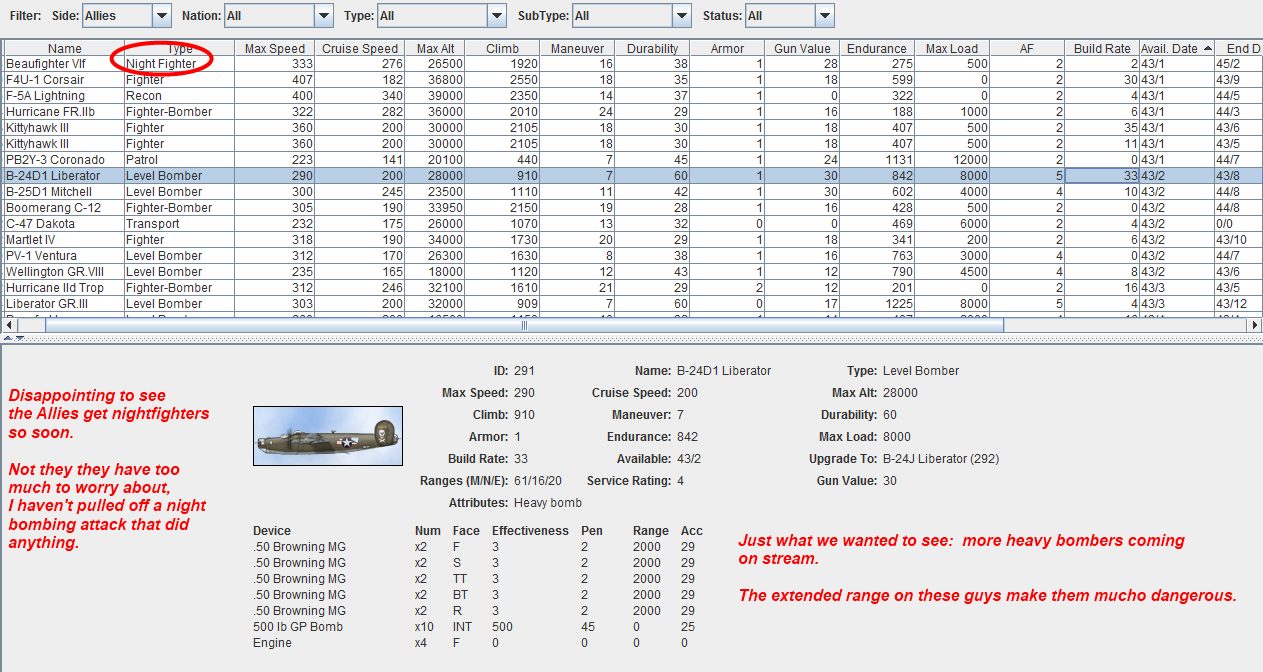The height and width of the screenshot is (672, 1263).
Task: Open the Status filter dropdown
Action: pos(823,16)
